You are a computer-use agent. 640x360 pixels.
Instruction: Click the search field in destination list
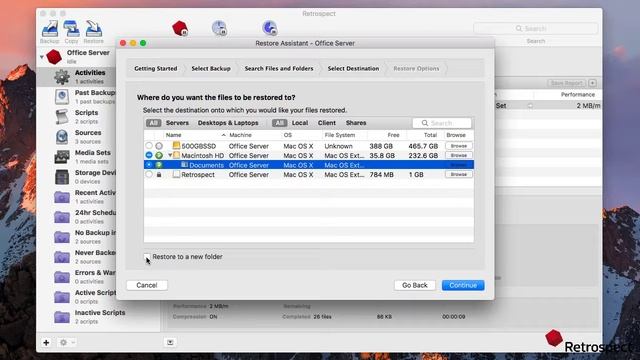[x=442, y=123]
